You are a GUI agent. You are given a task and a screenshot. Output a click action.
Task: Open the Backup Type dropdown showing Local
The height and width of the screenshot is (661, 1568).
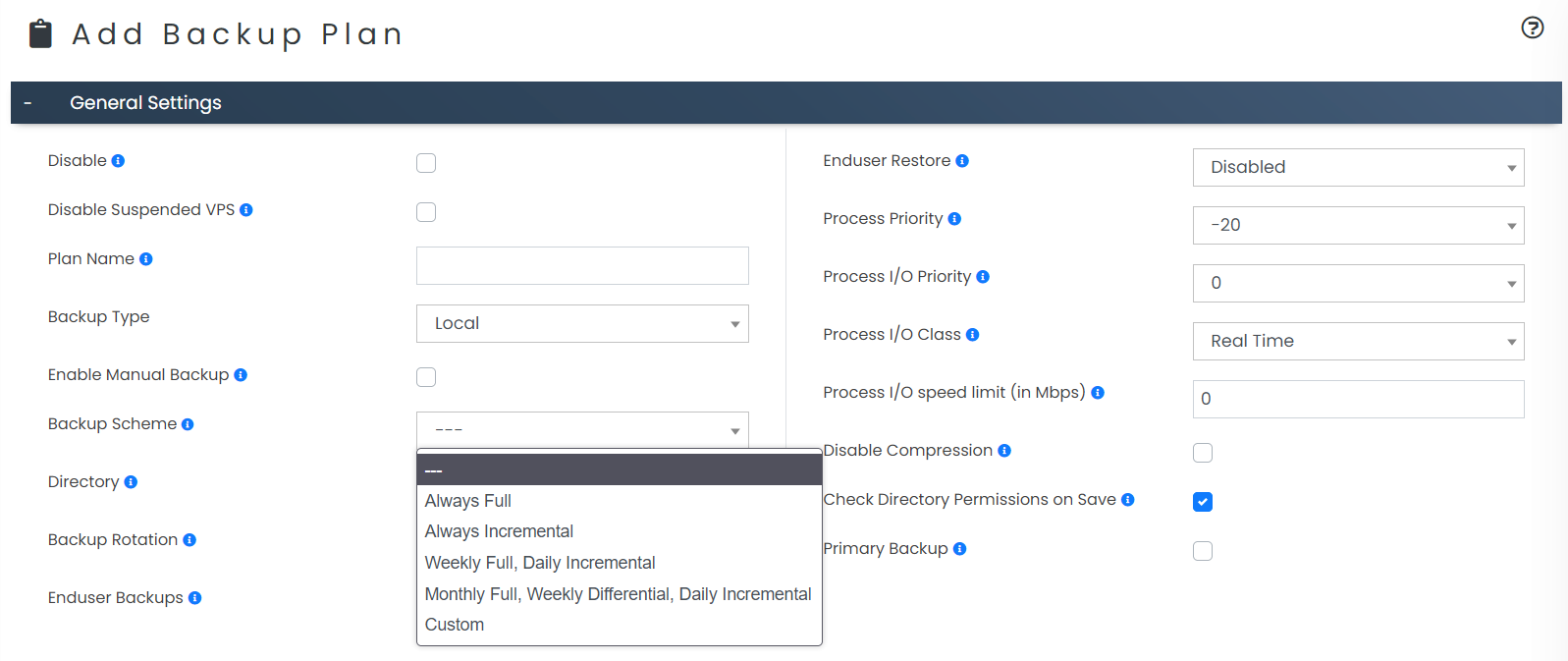coord(582,324)
